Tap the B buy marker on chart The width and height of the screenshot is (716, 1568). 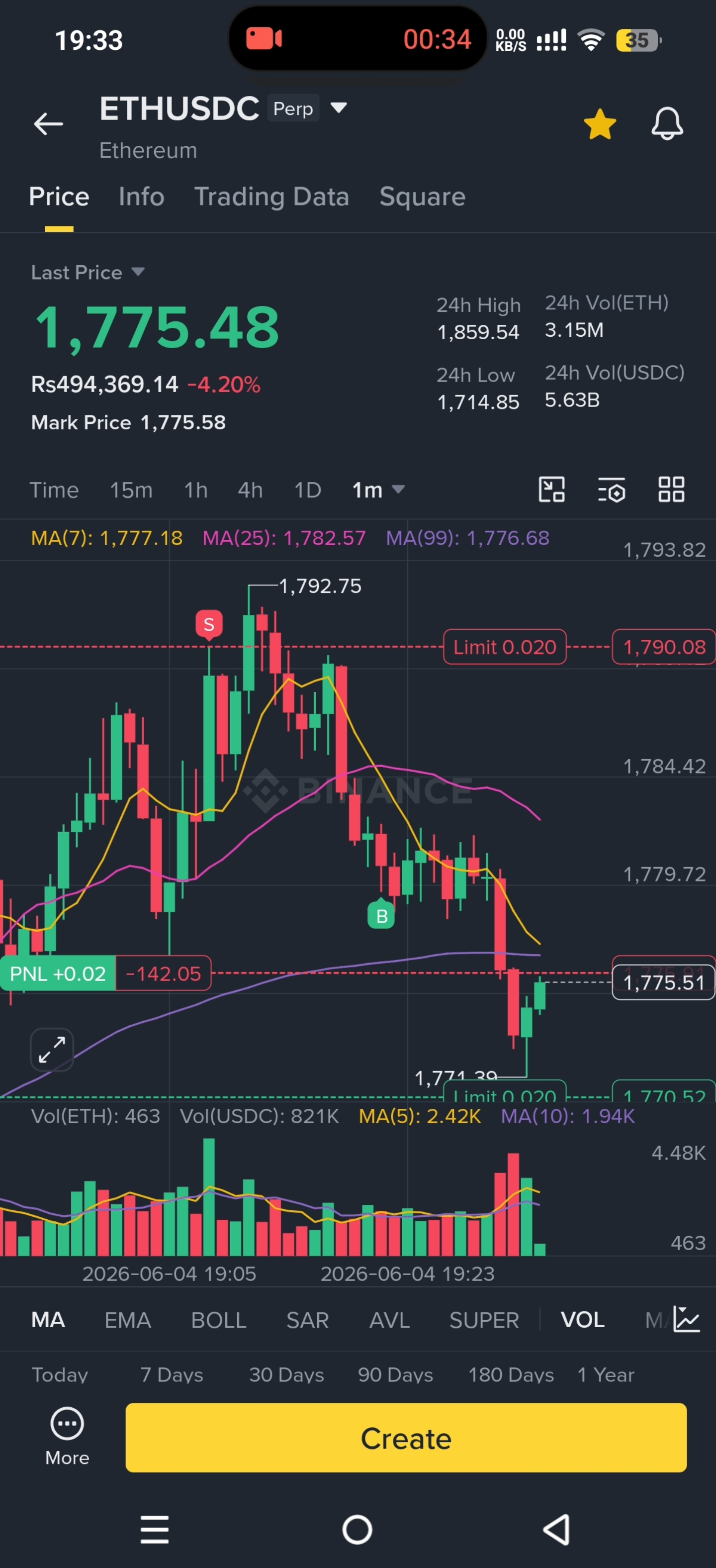point(381,914)
